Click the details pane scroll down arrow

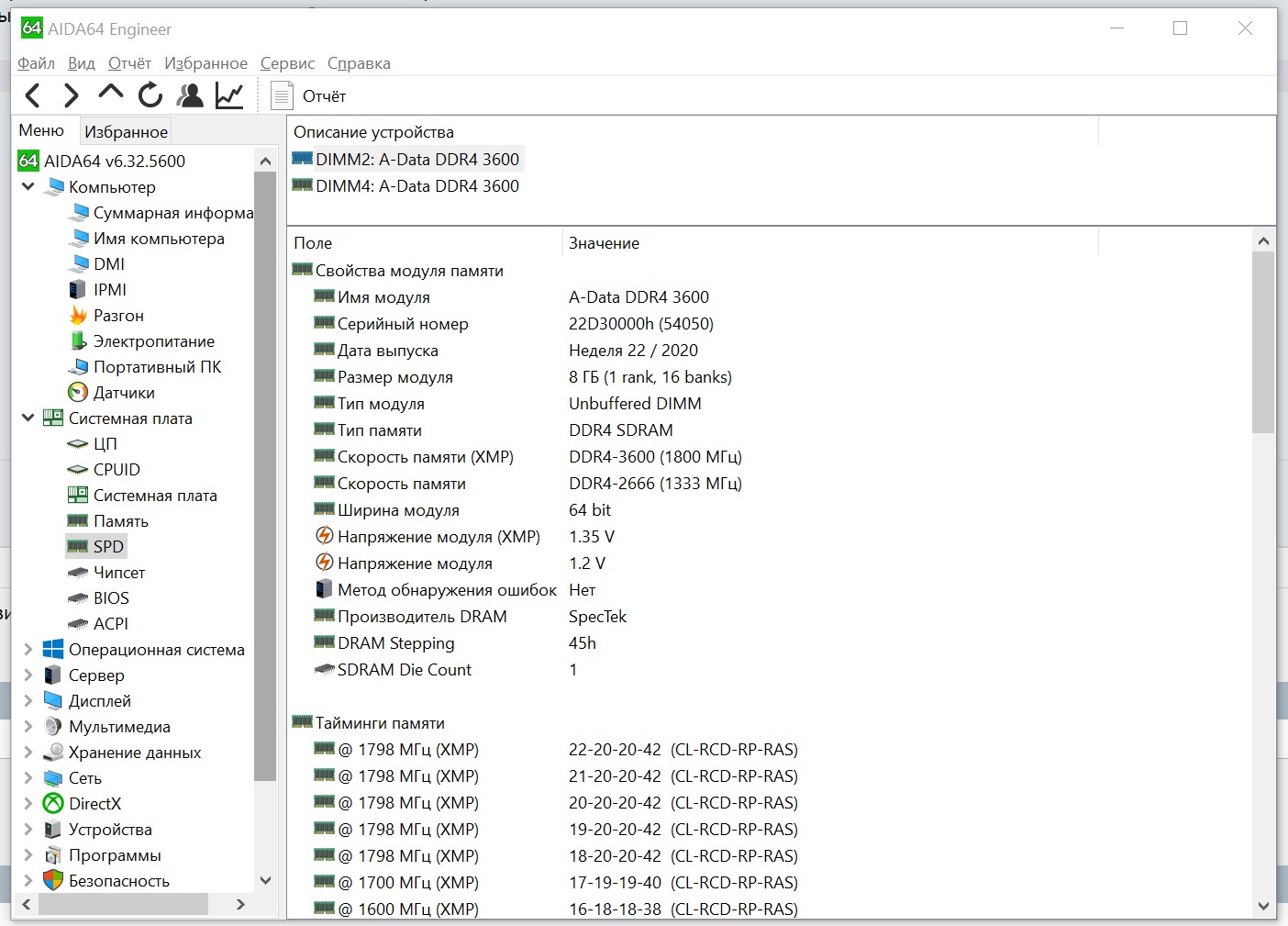point(1263,907)
